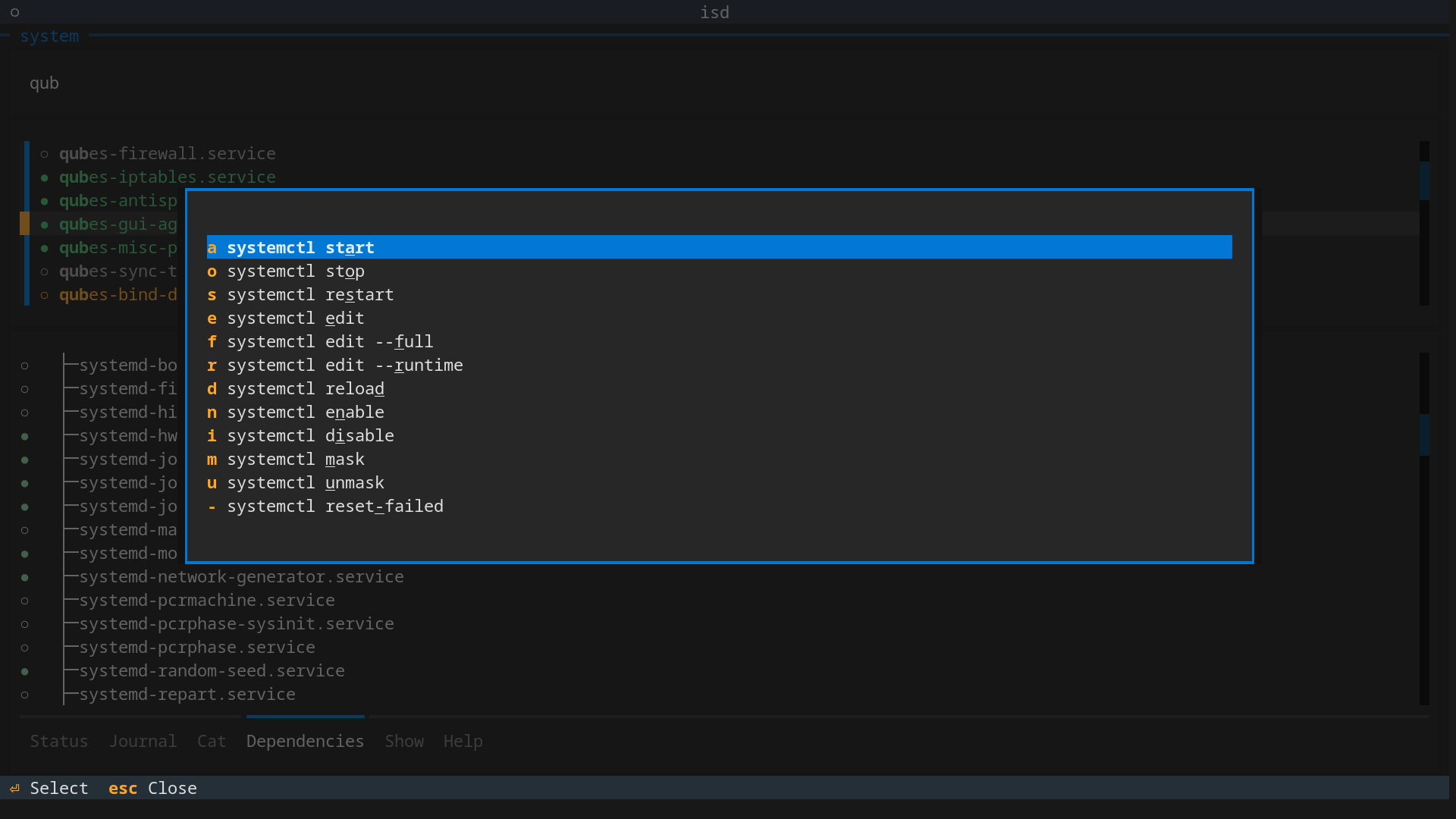
Task: Choose systemctl stop from the command list
Action: [719, 271]
